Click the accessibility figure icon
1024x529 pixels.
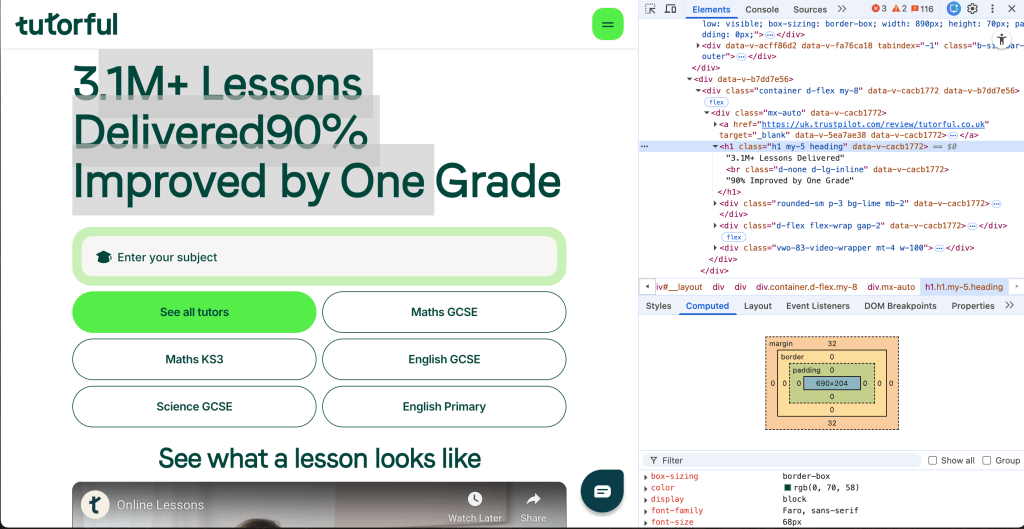pyautogui.click(x=1001, y=40)
